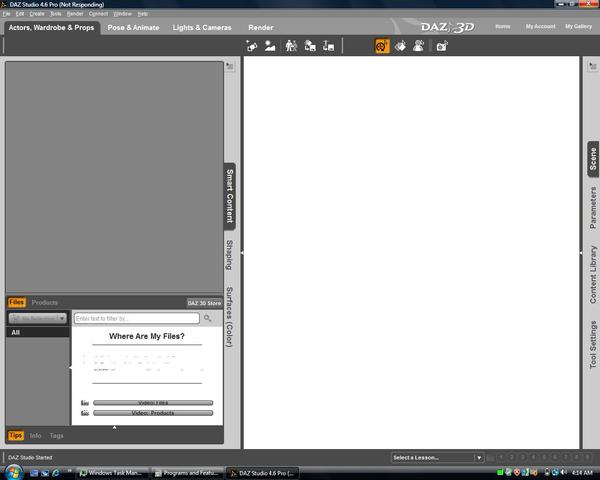Switch to Pose & Animate activity tab
The image size is (600, 480).
(x=133, y=28)
